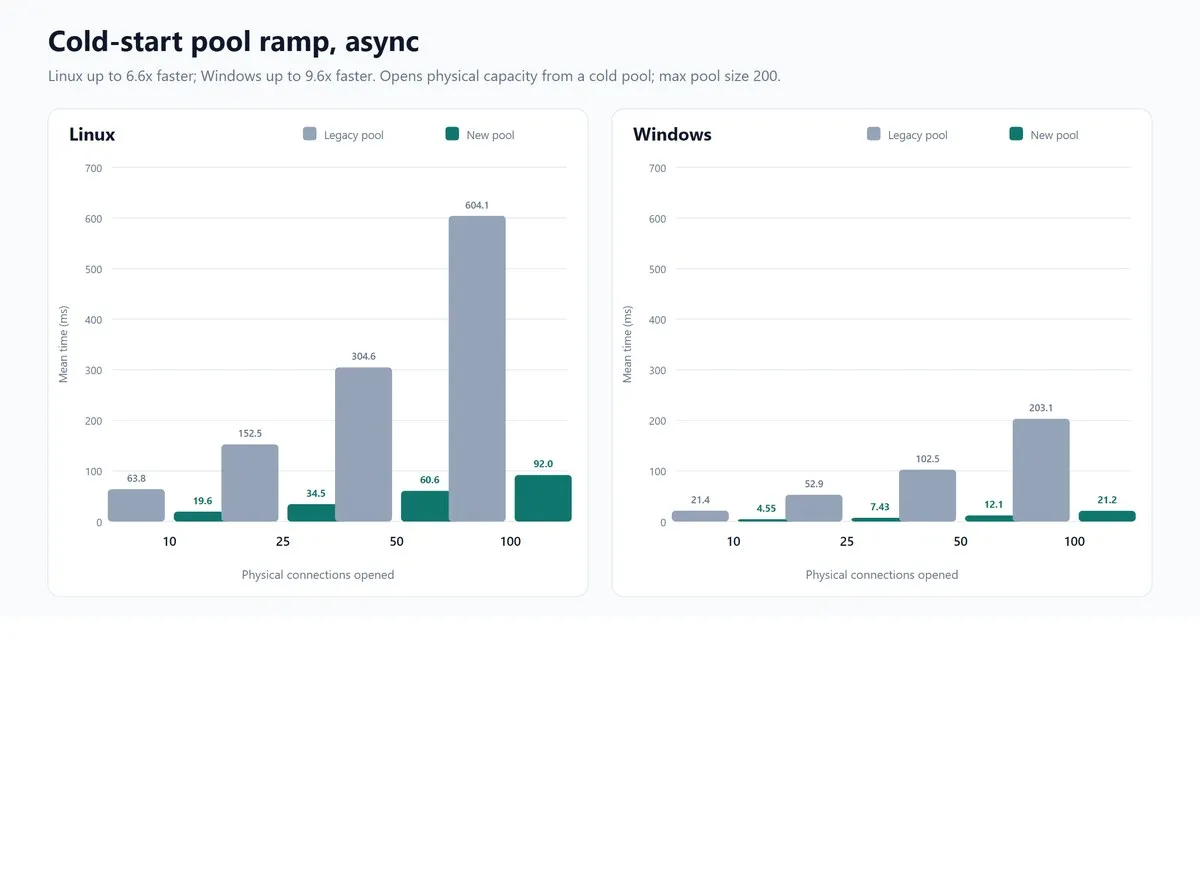Click the value label 152.5

point(250,433)
